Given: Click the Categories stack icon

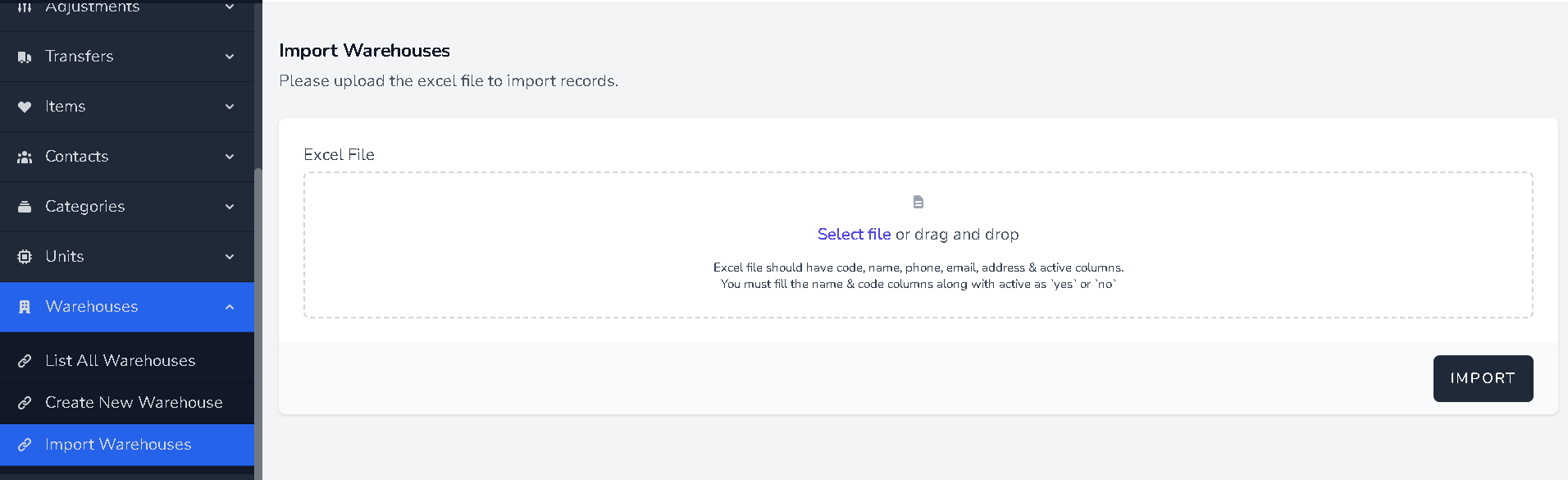Looking at the screenshot, I should click(x=25, y=207).
